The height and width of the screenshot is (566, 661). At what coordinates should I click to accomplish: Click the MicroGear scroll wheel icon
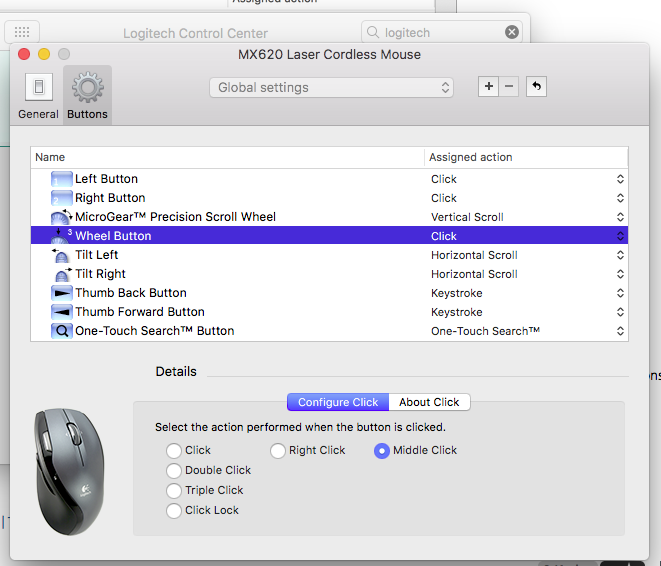tap(62, 217)
